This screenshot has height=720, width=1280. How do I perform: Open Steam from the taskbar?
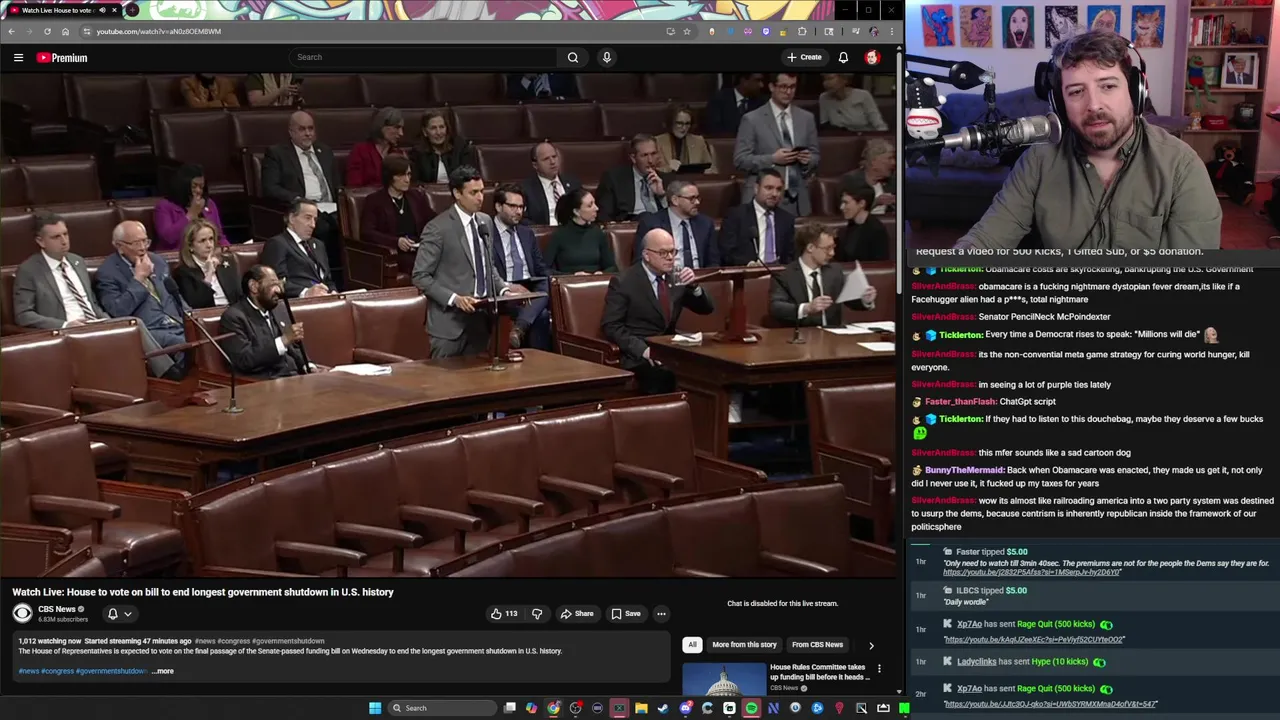(x=663, y=708)
